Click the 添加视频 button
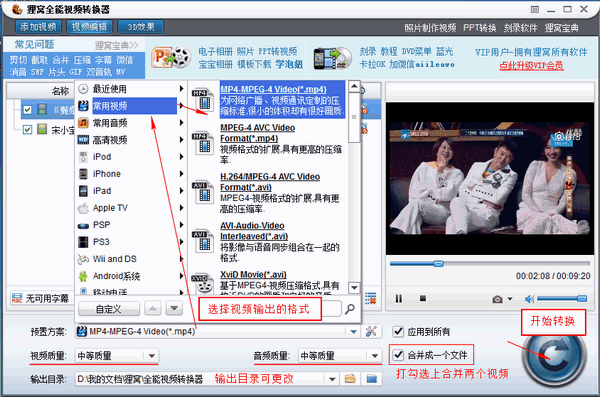Viewport: 600px width, 397px height. [38, 27]
